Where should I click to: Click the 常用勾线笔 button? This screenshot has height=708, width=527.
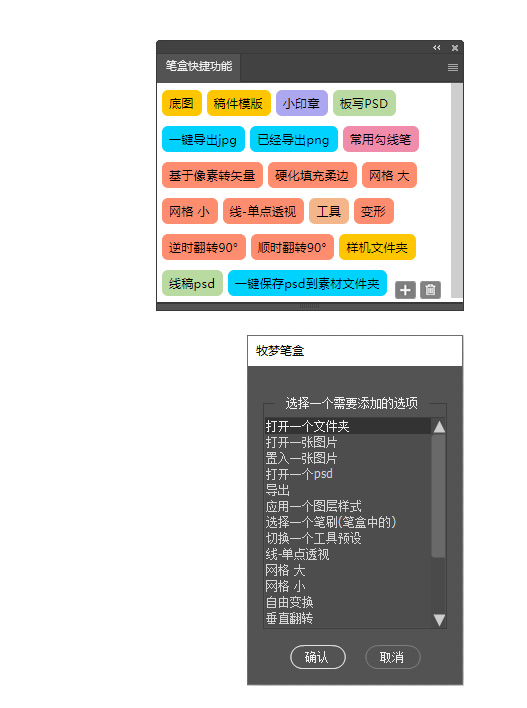click(381, 139)
